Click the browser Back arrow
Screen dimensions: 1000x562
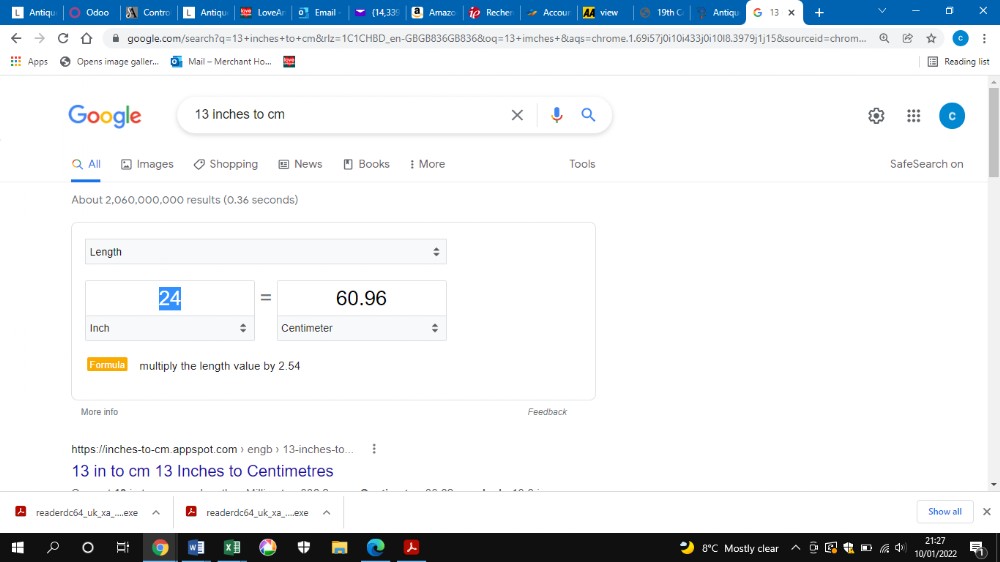16,38
